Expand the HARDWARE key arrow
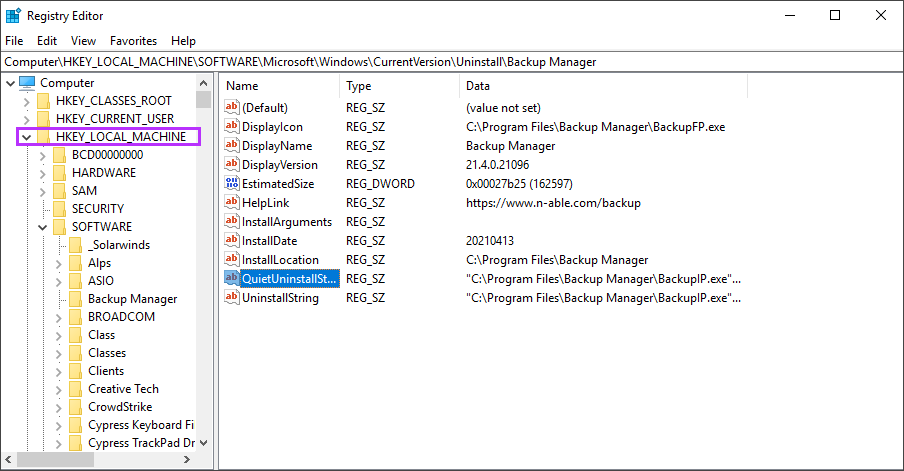The height and width of the screenshot is (471, 904). pos(43,173)
